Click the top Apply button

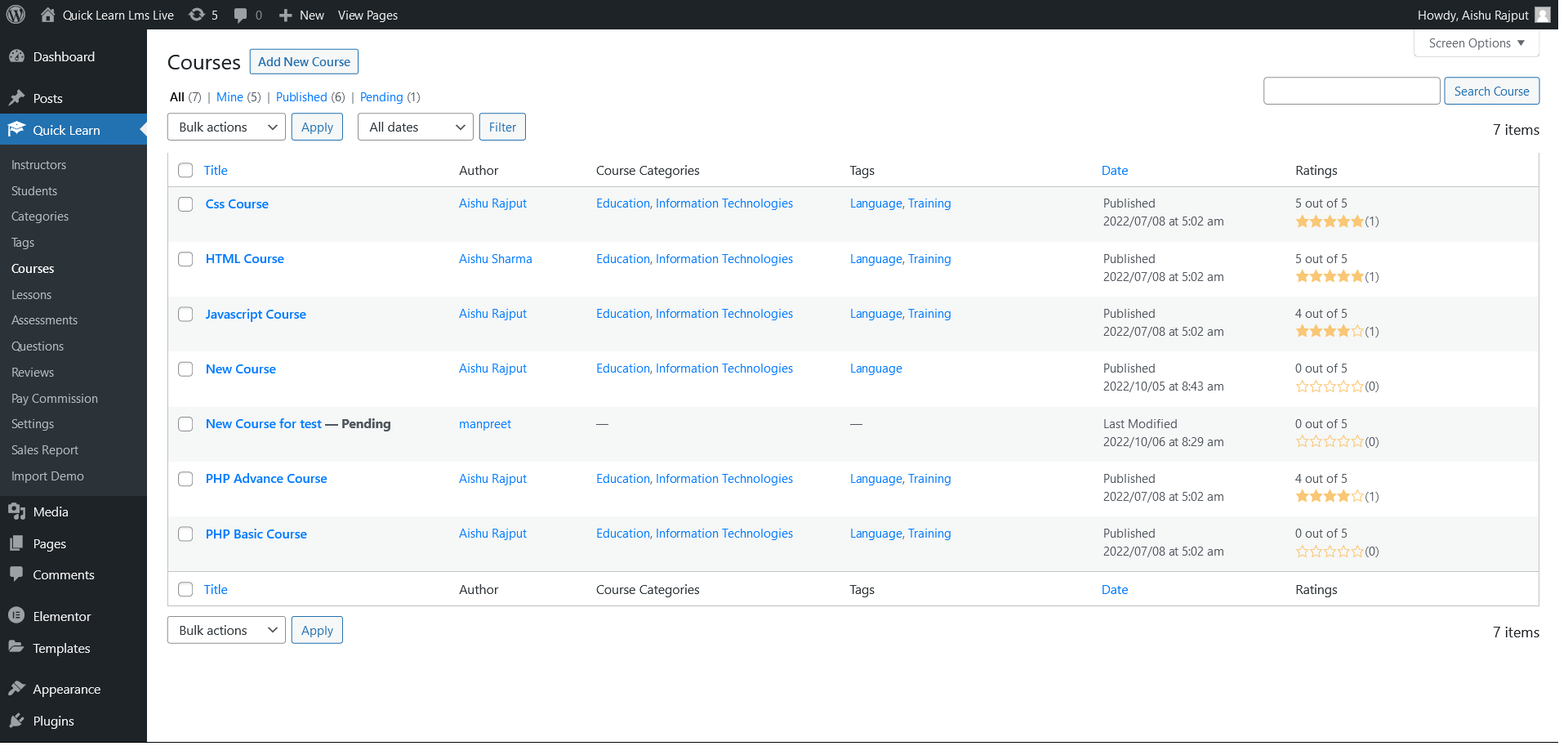(317, 127)
